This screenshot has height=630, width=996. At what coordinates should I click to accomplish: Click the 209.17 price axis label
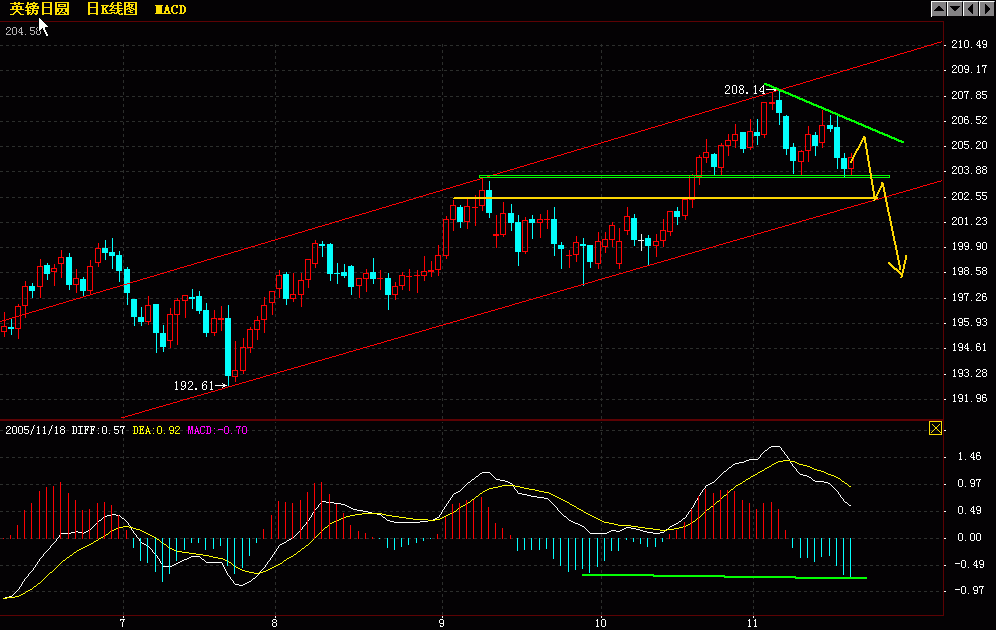click(969, 69)
